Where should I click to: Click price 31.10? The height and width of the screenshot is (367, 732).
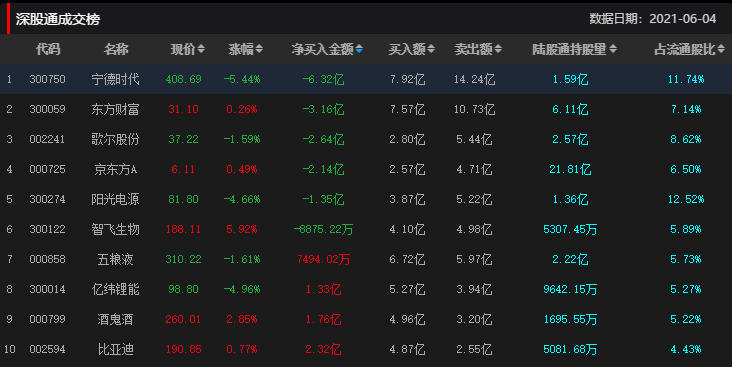pos(183,109)
